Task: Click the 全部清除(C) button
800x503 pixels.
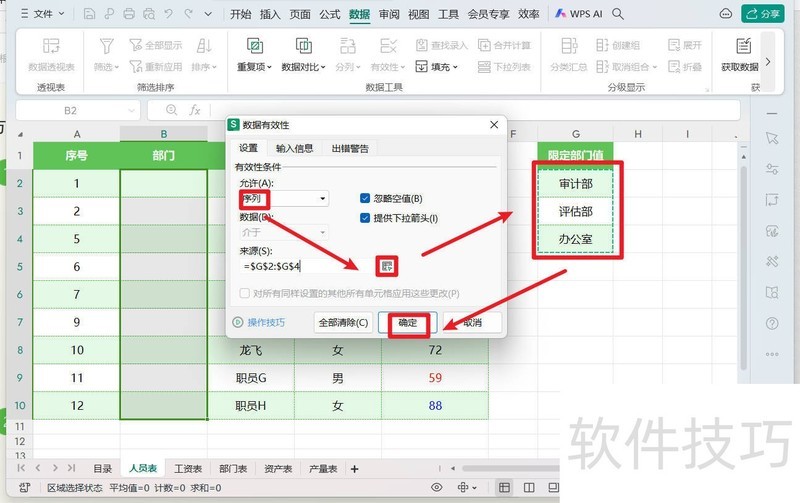Action: (342, 323)
